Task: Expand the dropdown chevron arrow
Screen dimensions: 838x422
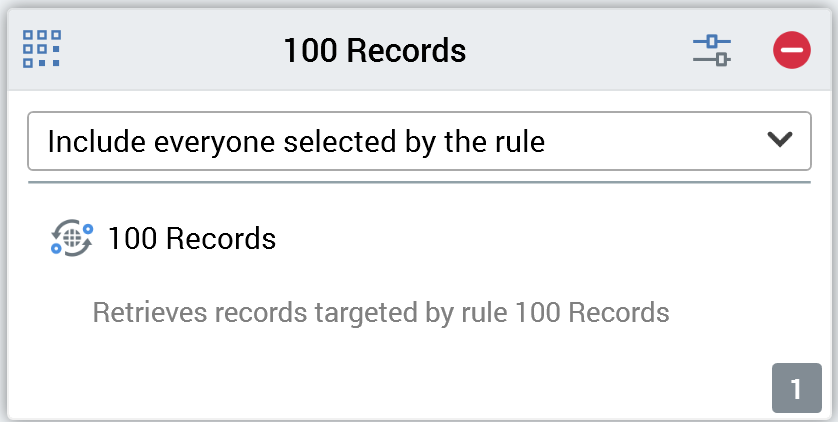Action: click(779, 140)
